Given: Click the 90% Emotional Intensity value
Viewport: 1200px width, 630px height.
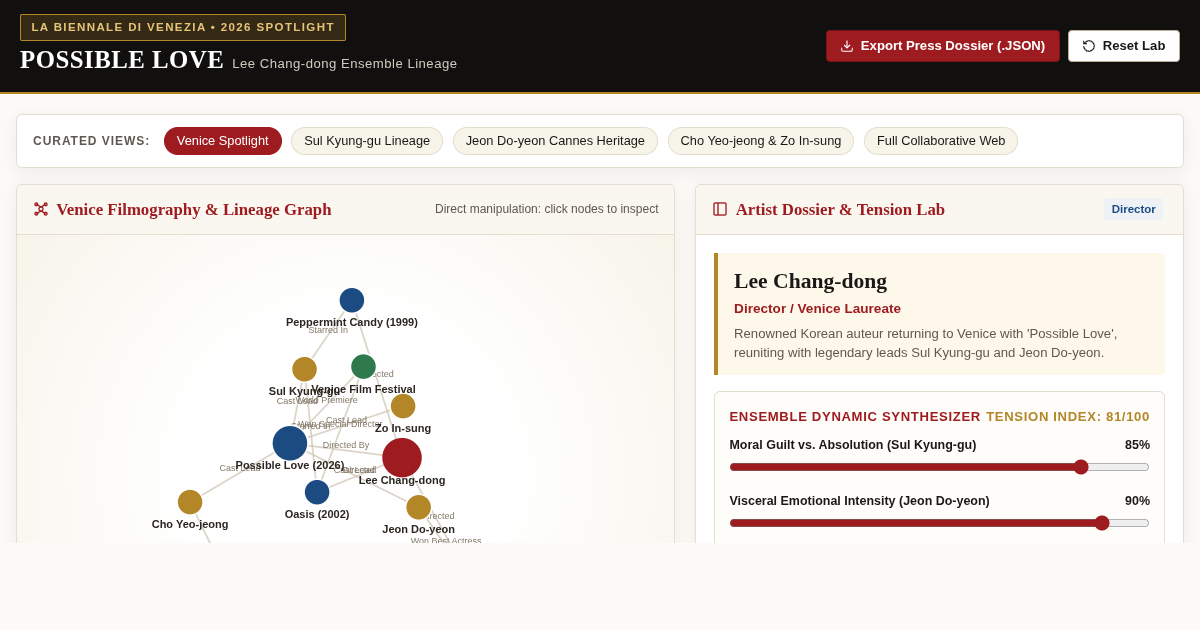Looking at the screenshot, I should (x=1137, y=501).
